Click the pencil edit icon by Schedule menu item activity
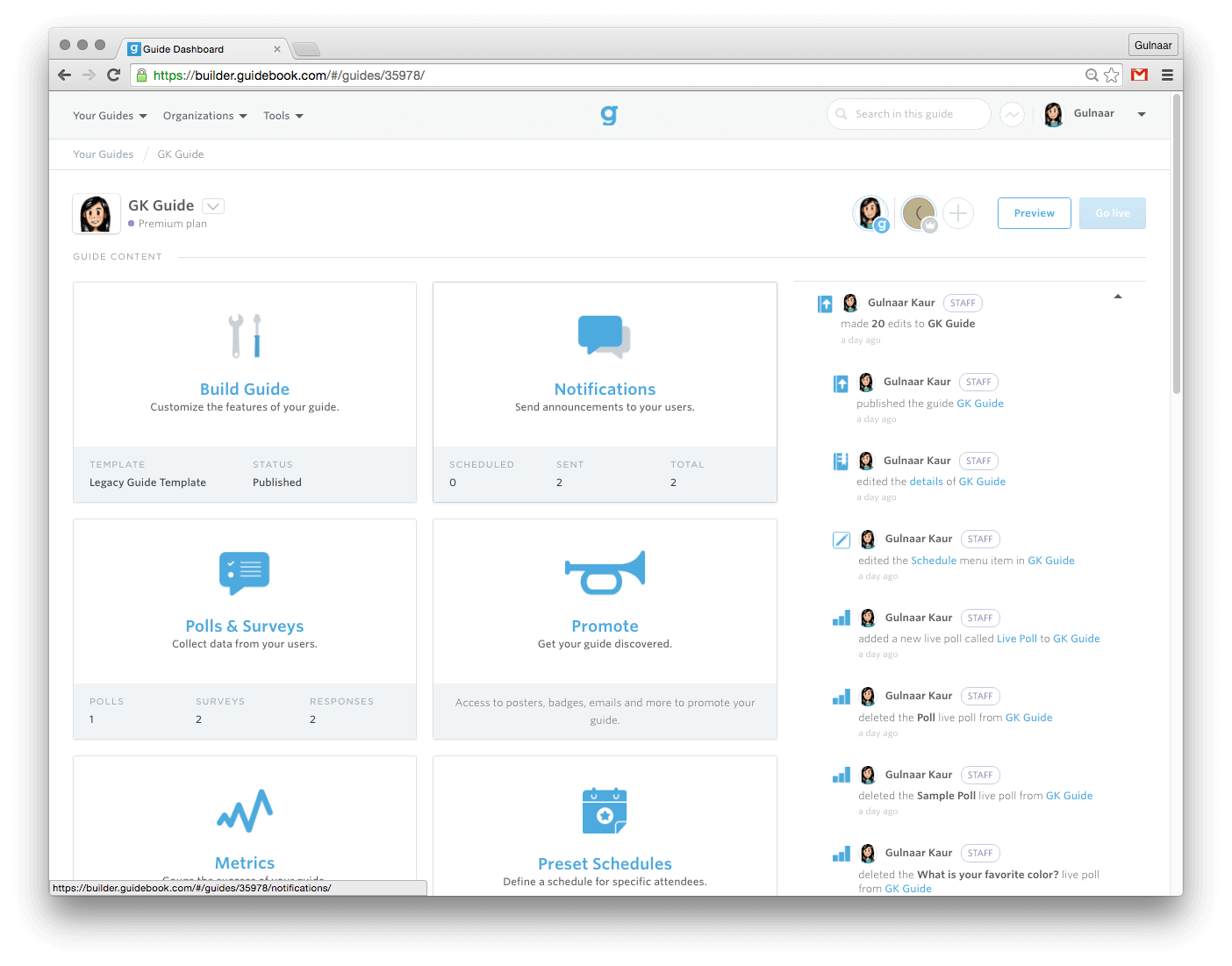 (842, 540)
